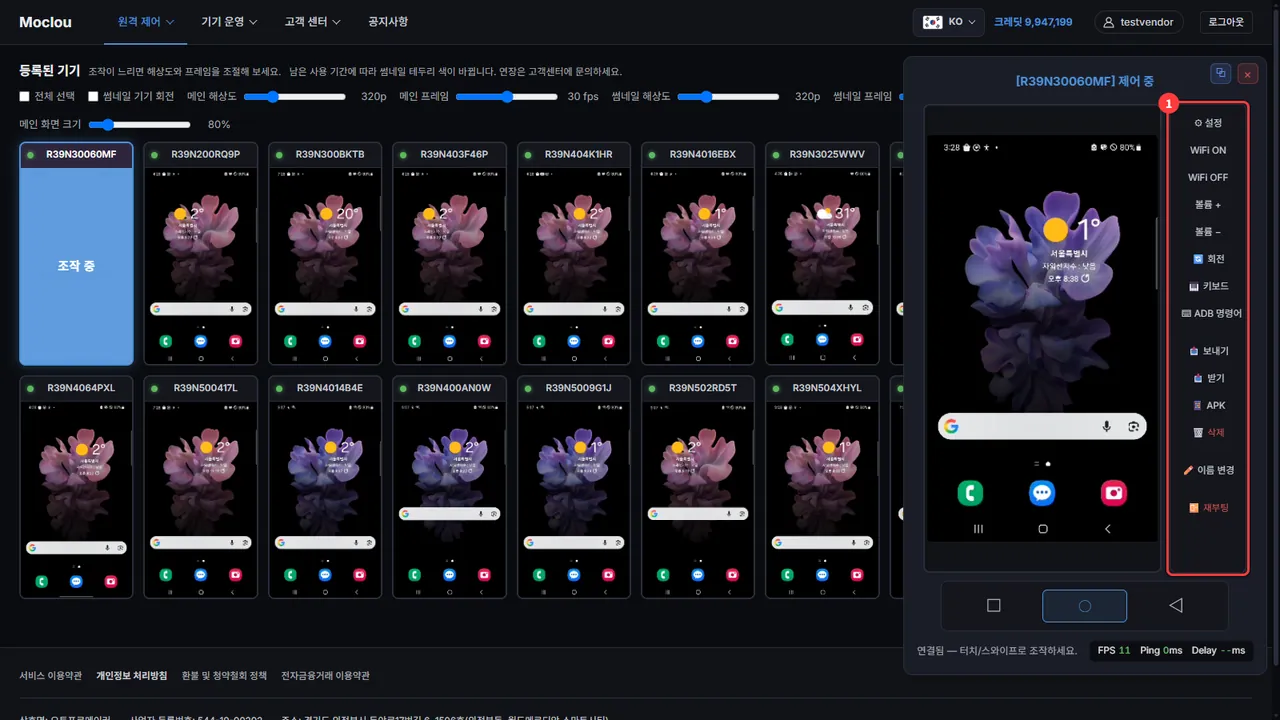Open the 설정 settings option in control panel
The width and height of the screenshot is (1280, 720).
[x=1208, y=123]
